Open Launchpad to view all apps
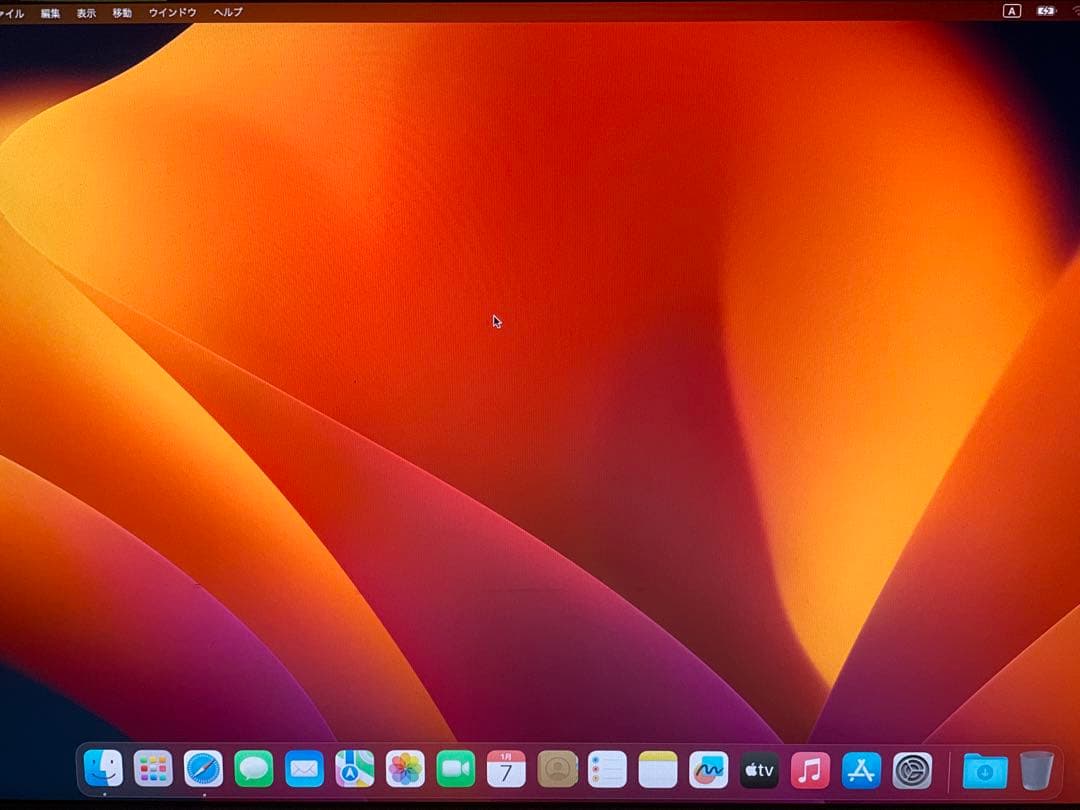1080x810 pixels. point(152,768)
